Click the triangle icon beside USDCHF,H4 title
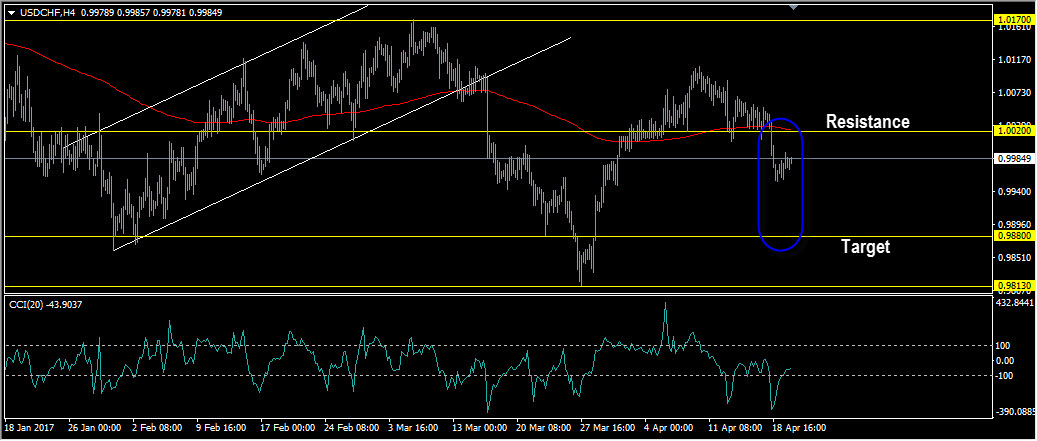1037x441 pixels. [11, 13]
